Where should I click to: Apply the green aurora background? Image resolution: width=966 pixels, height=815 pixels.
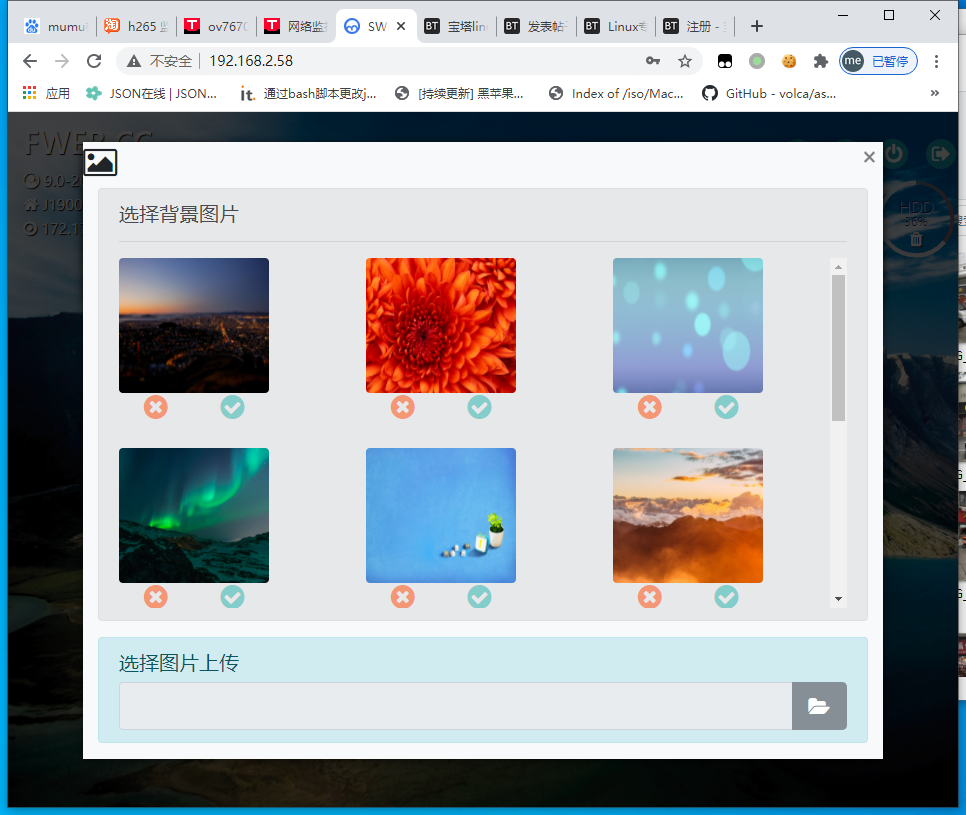(232, 597)
